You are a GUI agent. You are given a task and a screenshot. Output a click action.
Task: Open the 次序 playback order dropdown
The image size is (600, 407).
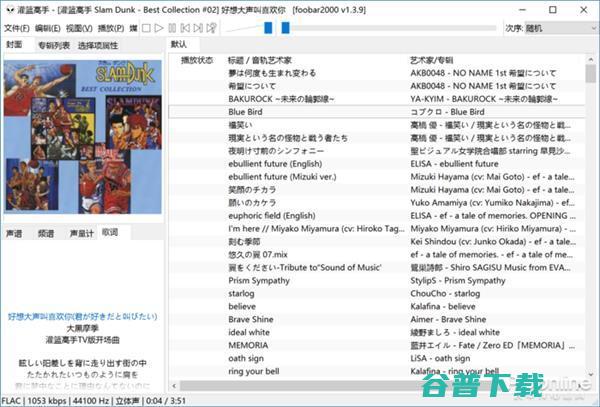(x=560, y=28)
